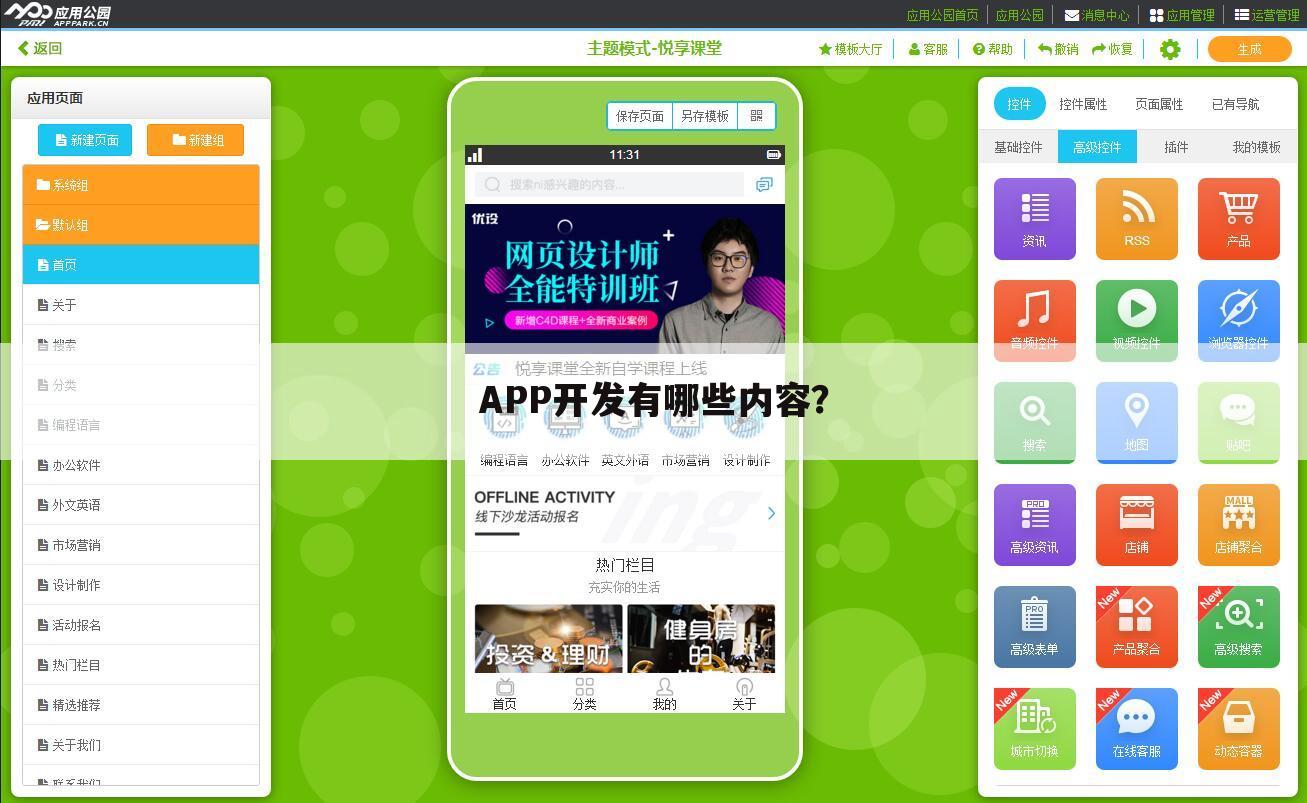Open the 我的模板 sub-tab
1307x803 pixels.
[1256, 147]
